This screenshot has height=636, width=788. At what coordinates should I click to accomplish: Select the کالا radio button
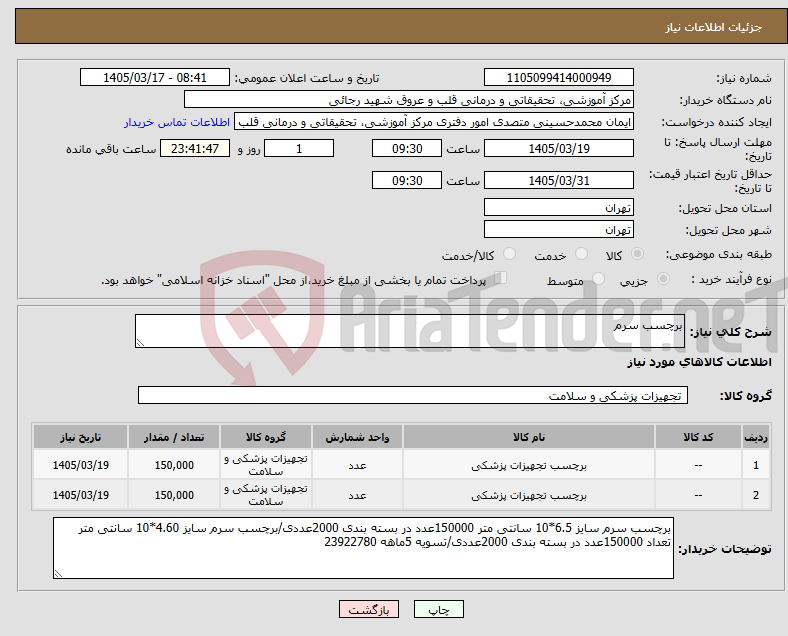point(637,254)
